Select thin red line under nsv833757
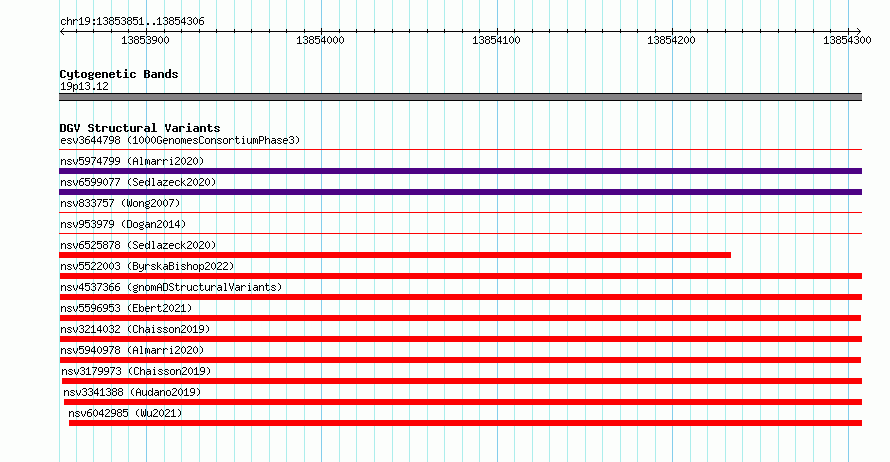 [x=460, y=213]
